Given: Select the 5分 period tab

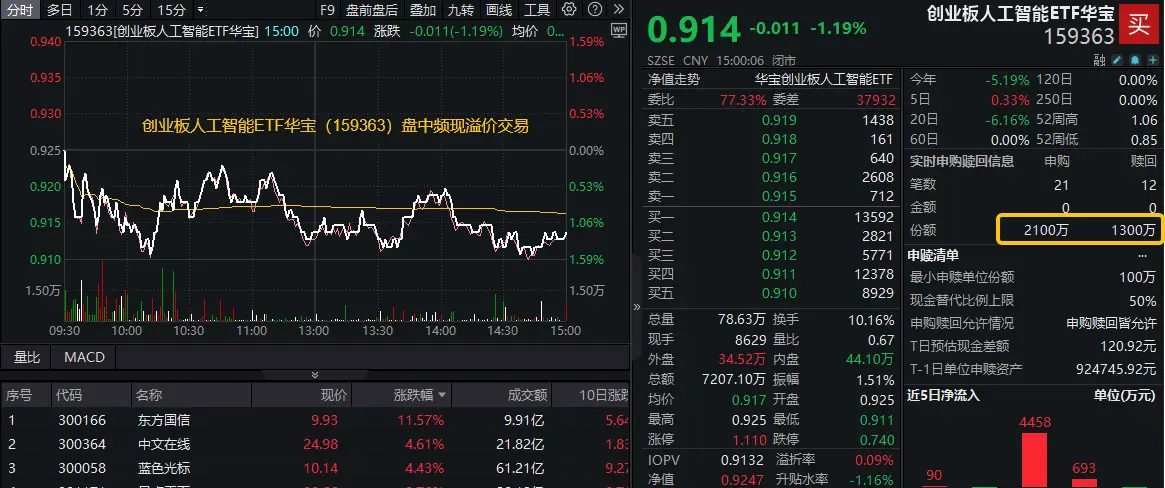Looking at the screenshot, I should coord(133,10).
